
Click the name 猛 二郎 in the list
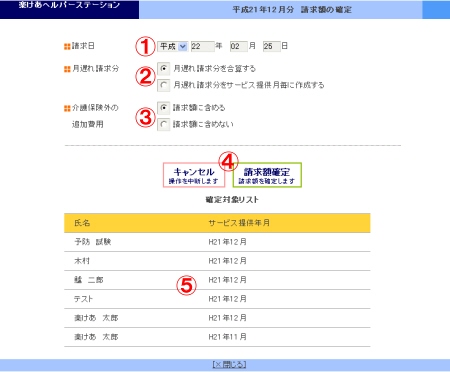[89, 280]
